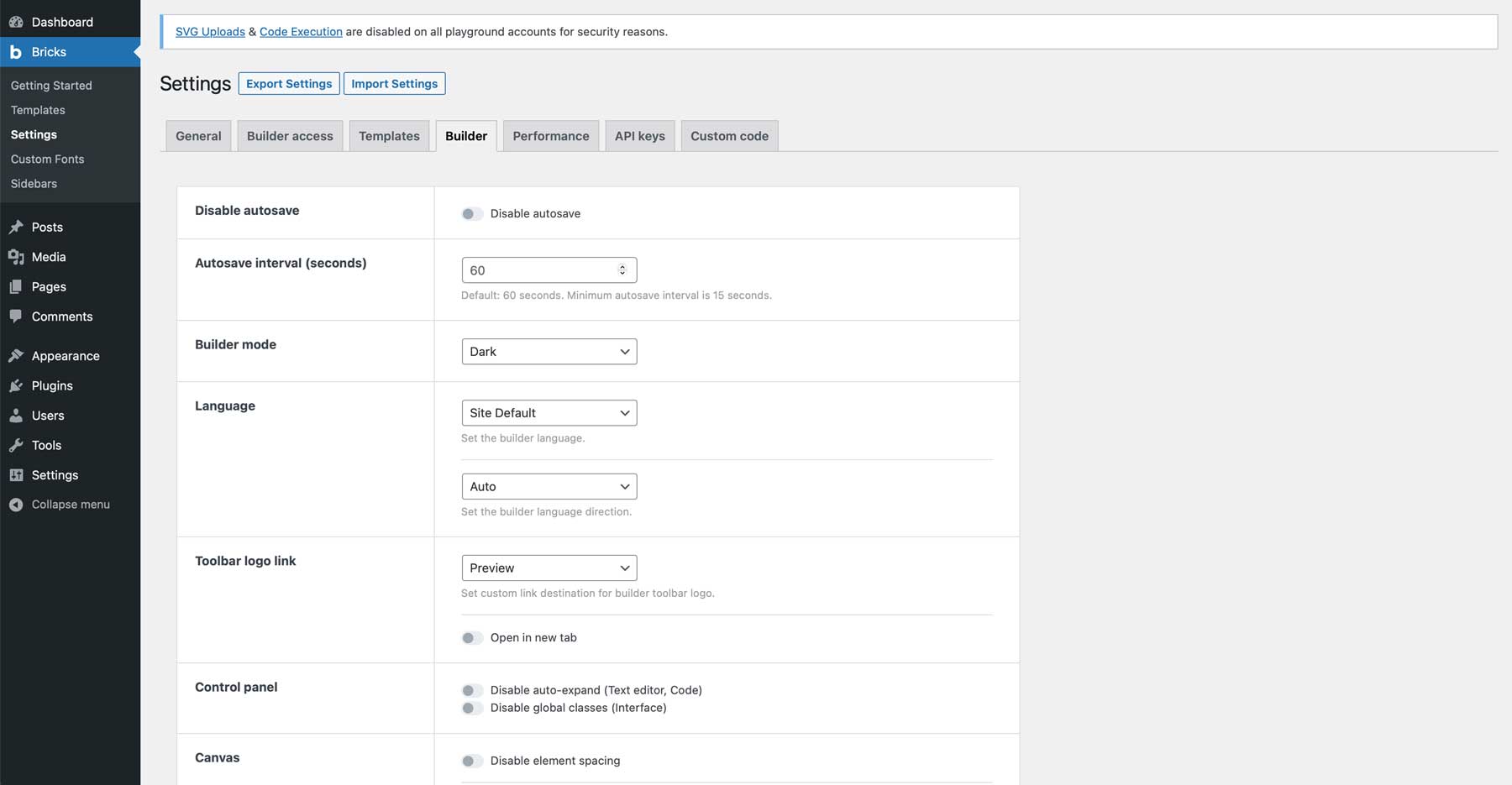Switch to the Performance tab
The image size is (1512, 785).
pyautogui.click(x=550, y=135)
